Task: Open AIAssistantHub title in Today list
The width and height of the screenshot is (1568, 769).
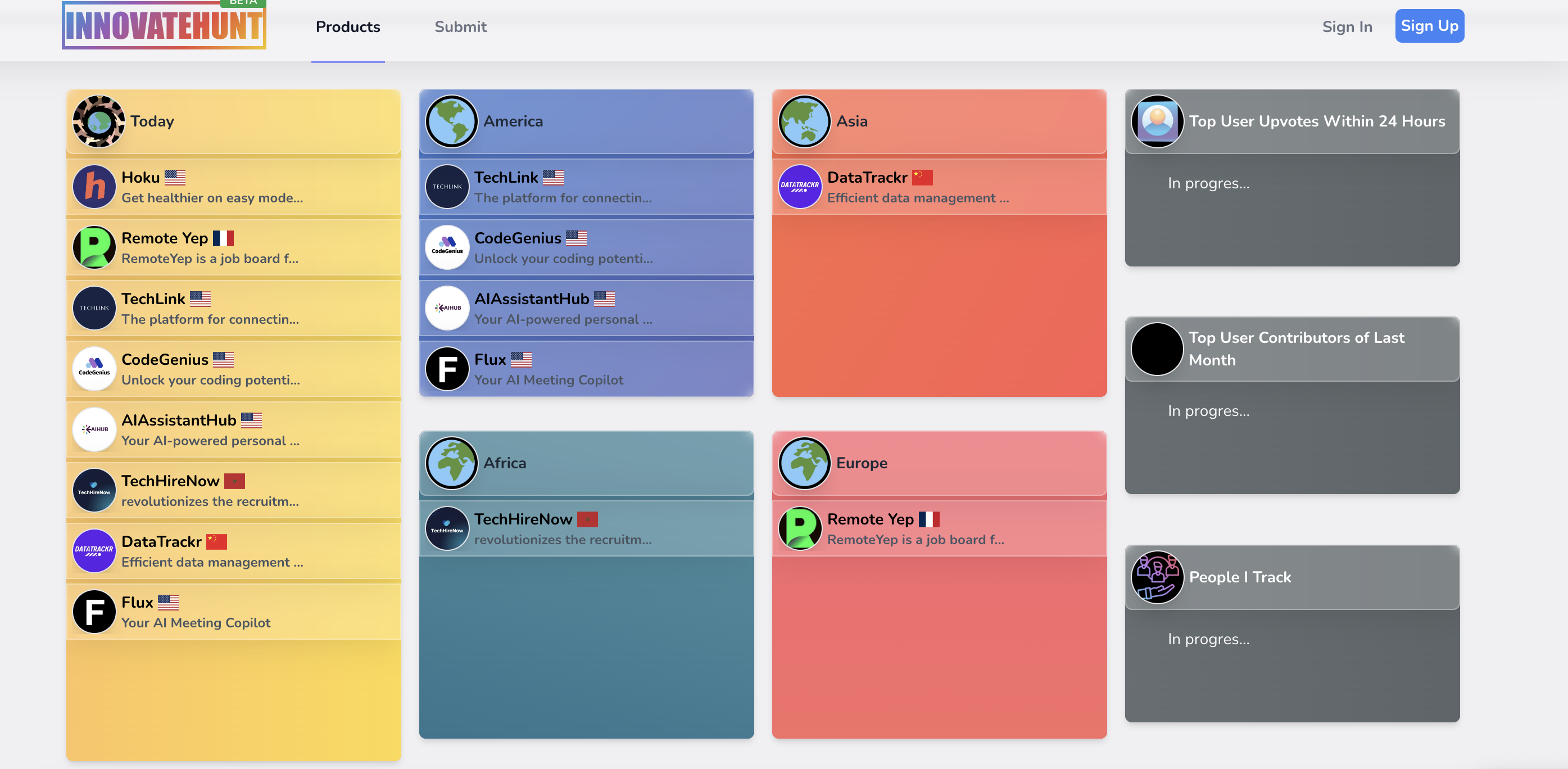Action: 179,420
